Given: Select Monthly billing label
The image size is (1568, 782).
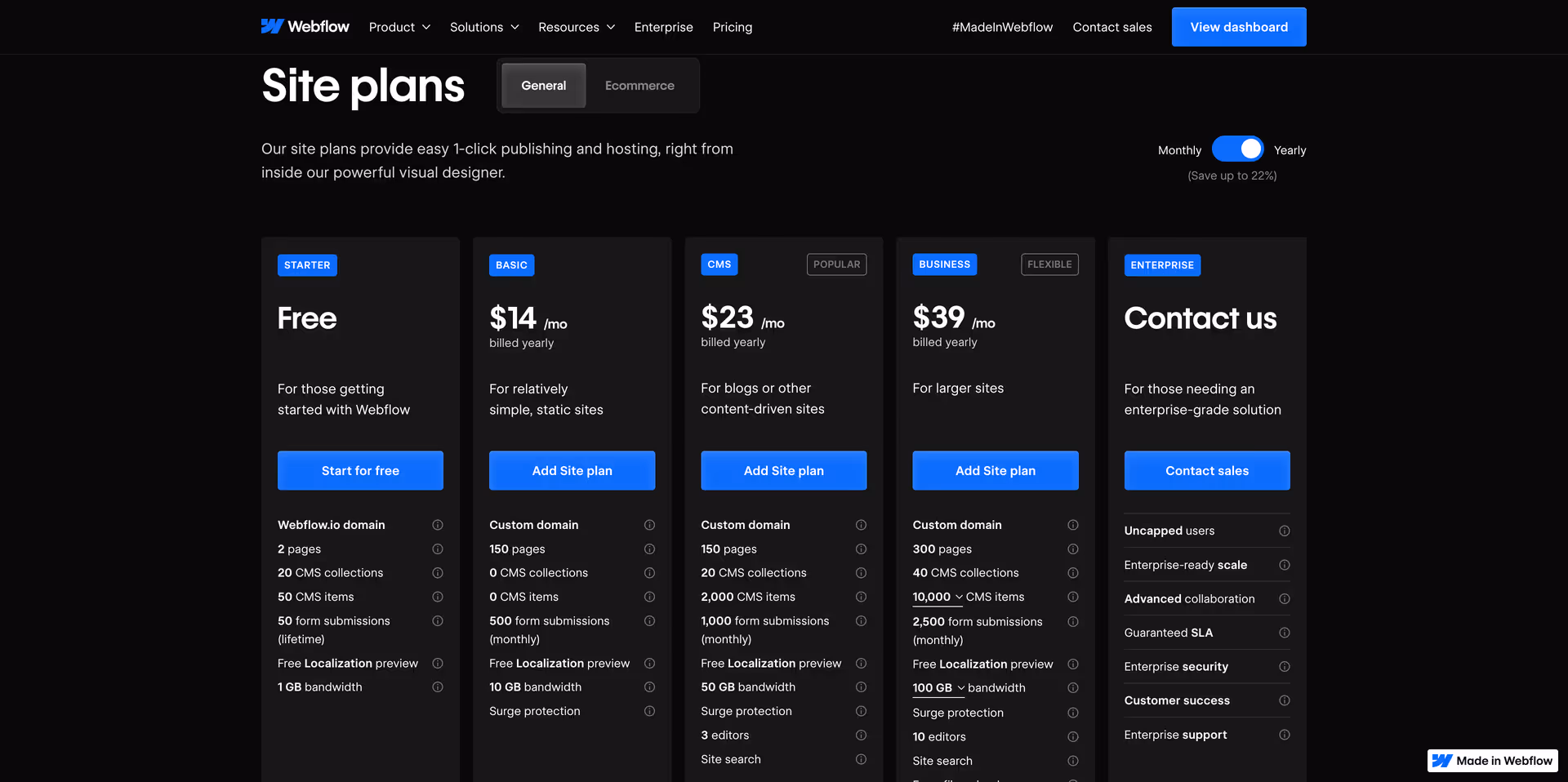Looking at the screenshot, I should (1179, 150).
